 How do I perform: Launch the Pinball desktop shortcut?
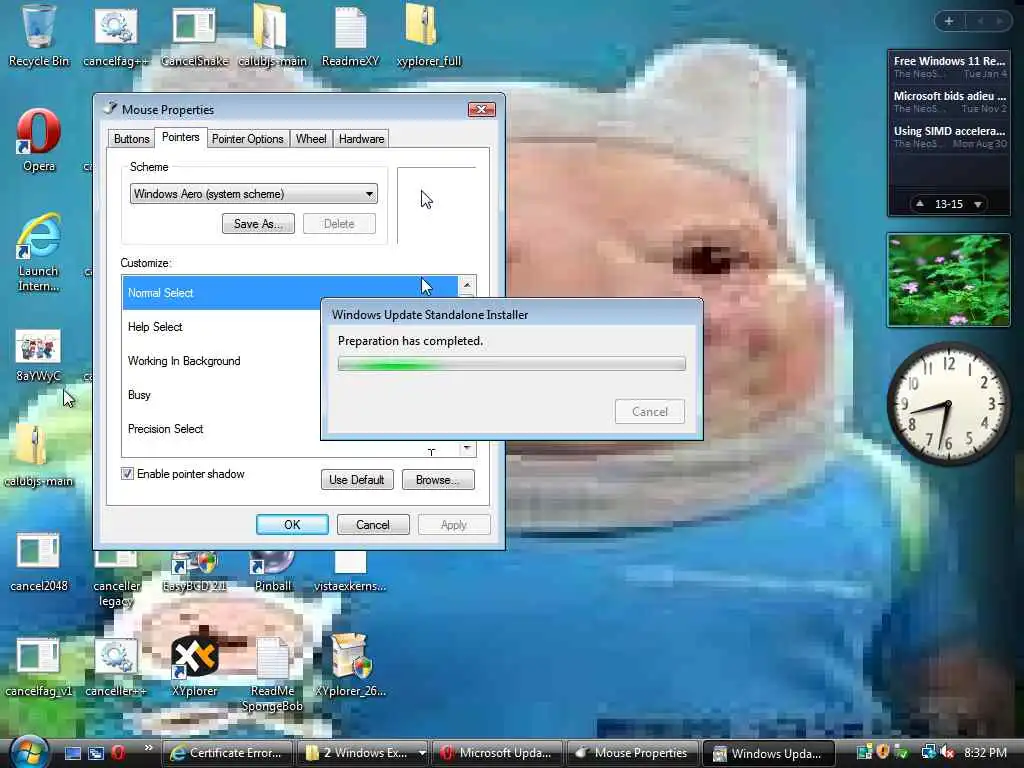[x=272, y=571]
